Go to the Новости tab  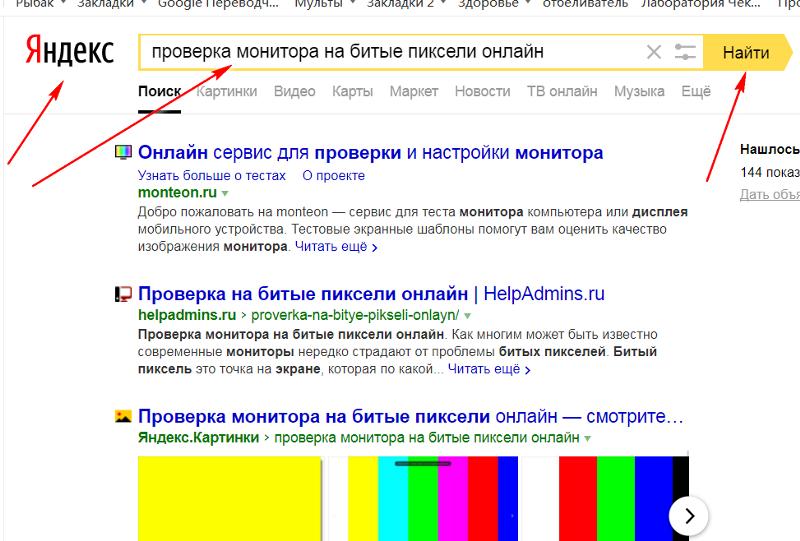(482, 91)
